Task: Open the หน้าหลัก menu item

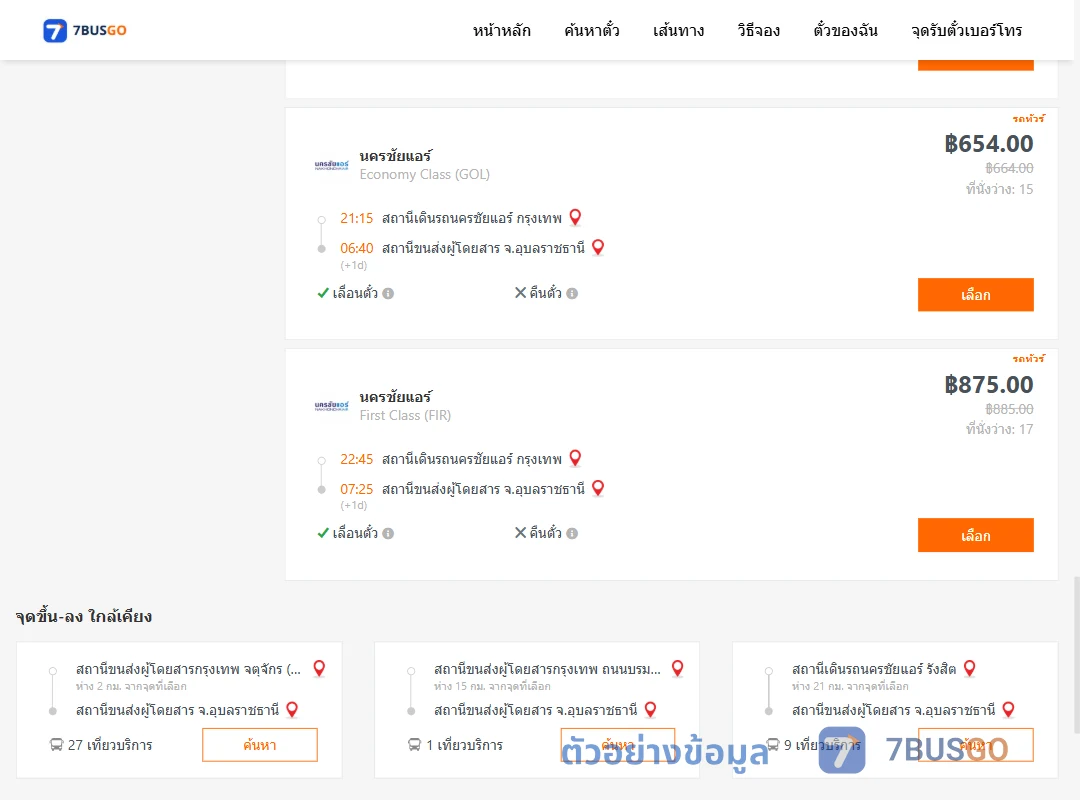Action: 501,30
